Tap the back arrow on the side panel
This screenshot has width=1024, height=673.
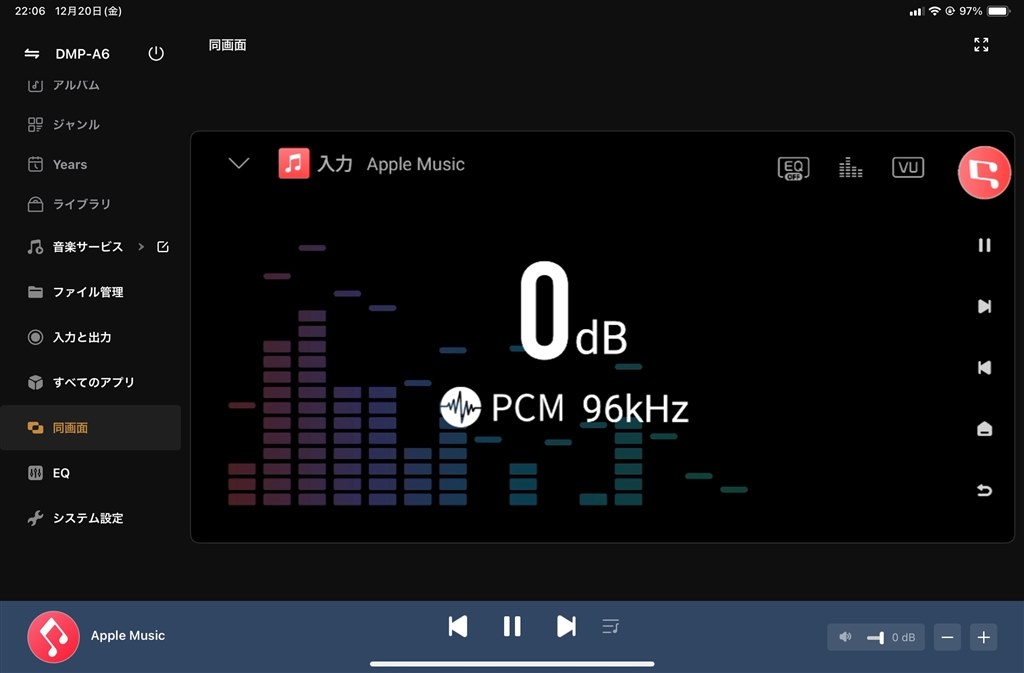tap(984, 490)
